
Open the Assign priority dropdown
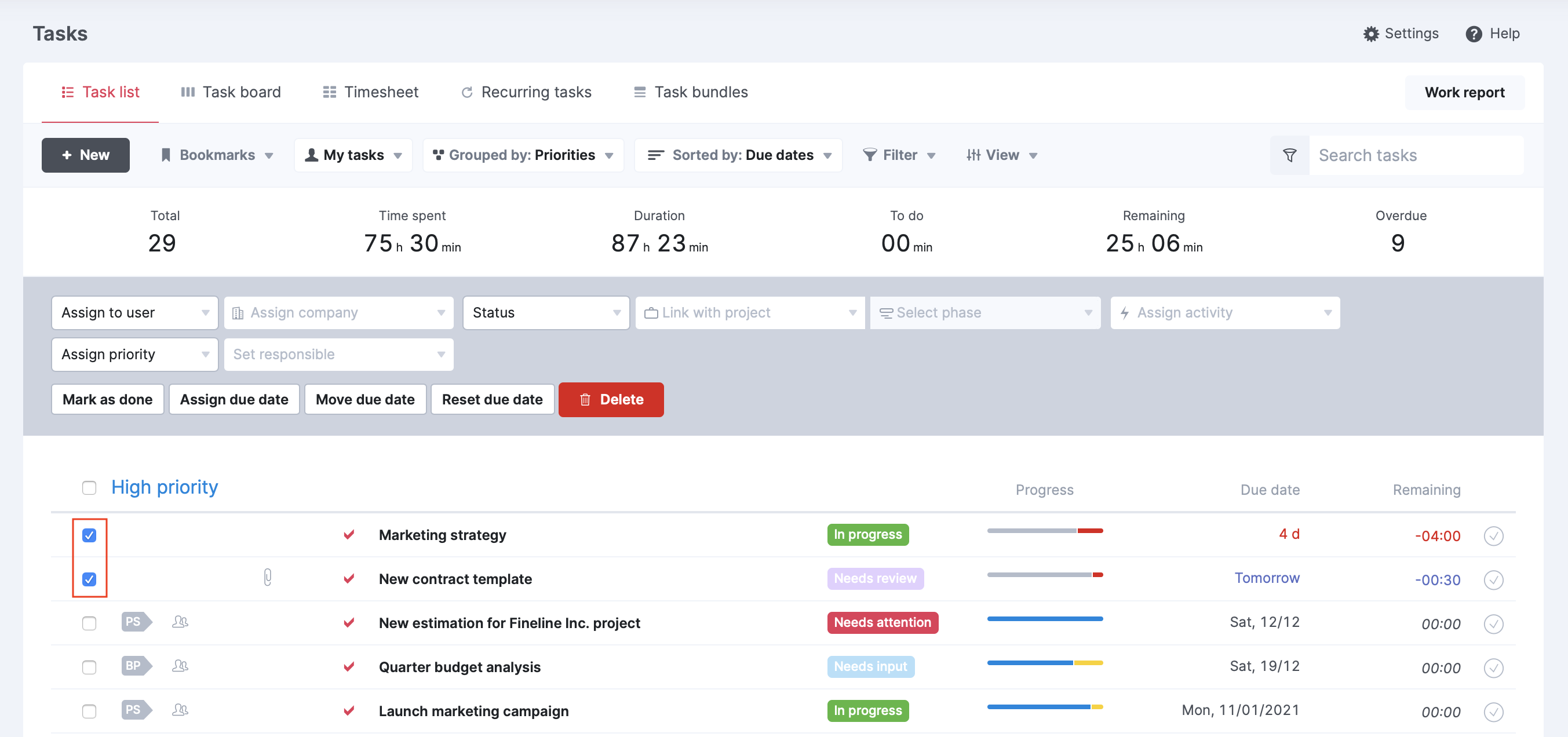[134, 354]
